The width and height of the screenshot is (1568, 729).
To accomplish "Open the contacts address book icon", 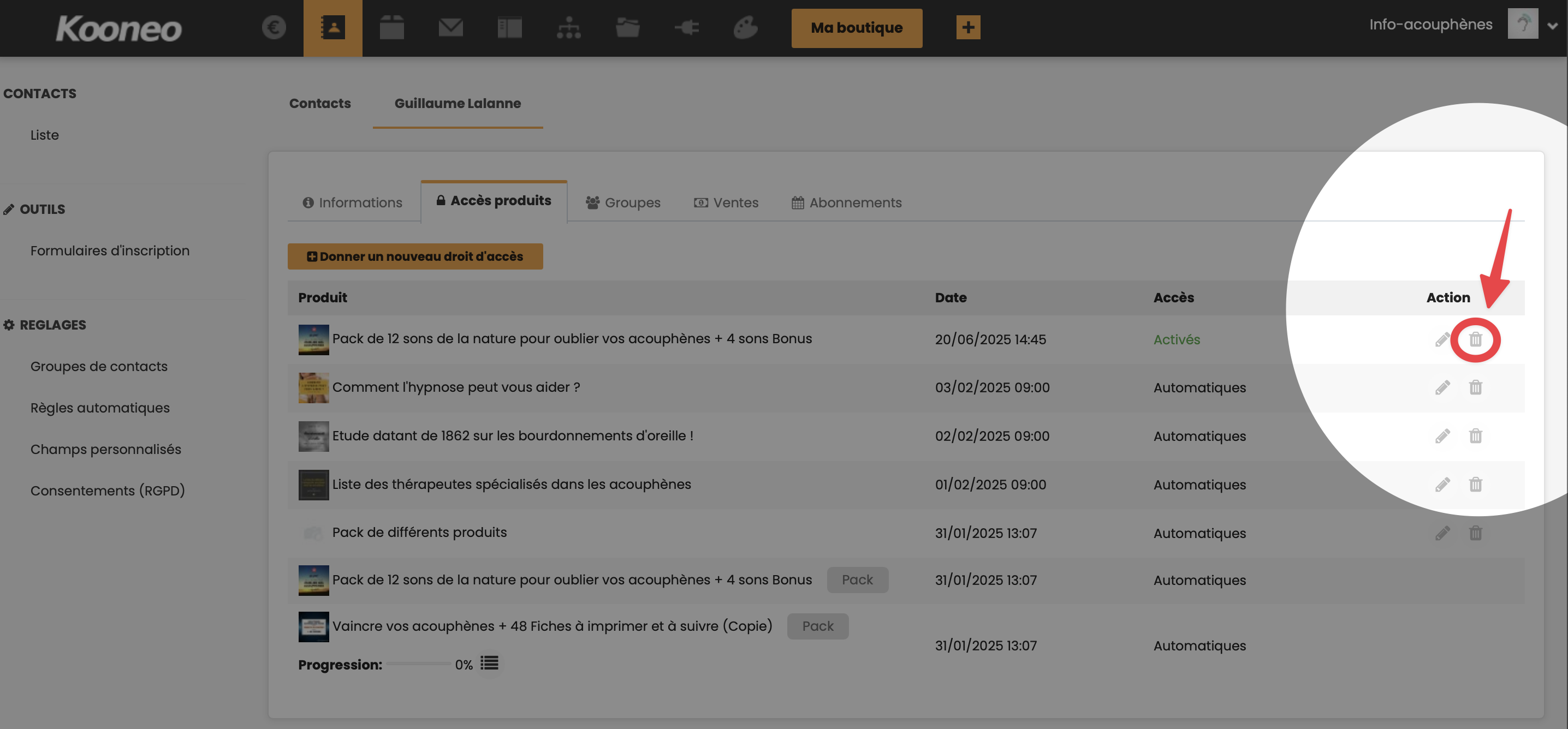I will 333,28.
